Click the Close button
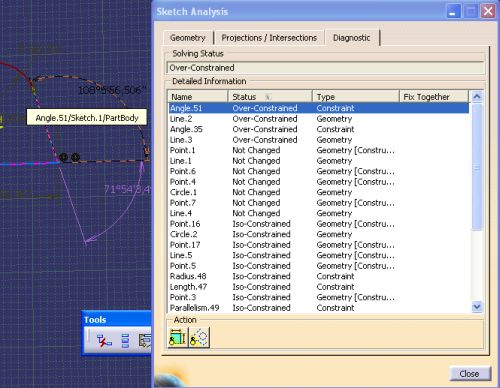Image resolution: width=500 pixels, height=388 pixels. coord(470,374)
